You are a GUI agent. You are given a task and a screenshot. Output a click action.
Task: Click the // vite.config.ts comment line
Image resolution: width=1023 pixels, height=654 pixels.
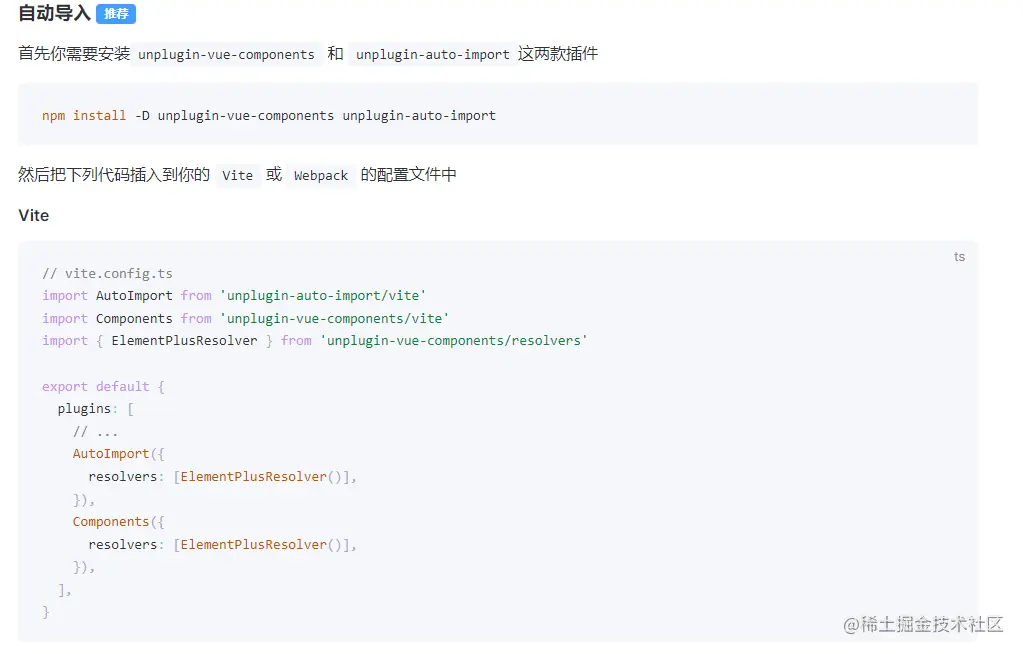pyautogui.click(x=108, y=273)
